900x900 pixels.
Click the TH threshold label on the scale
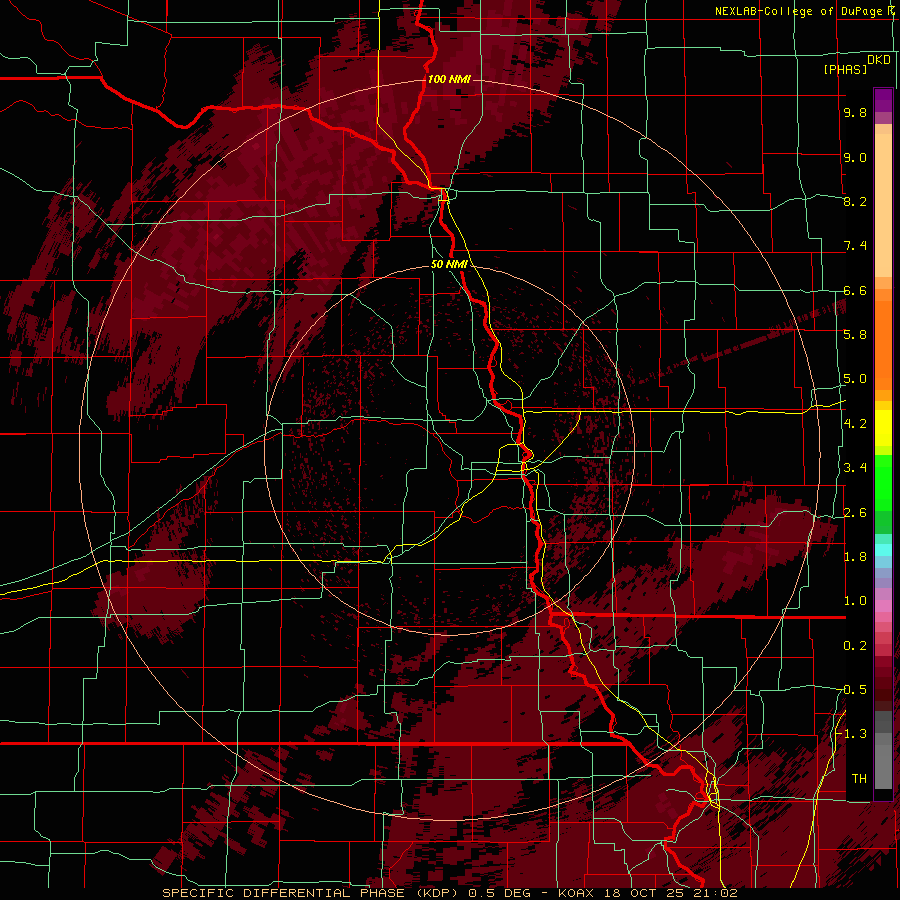[x=859, y=778]
